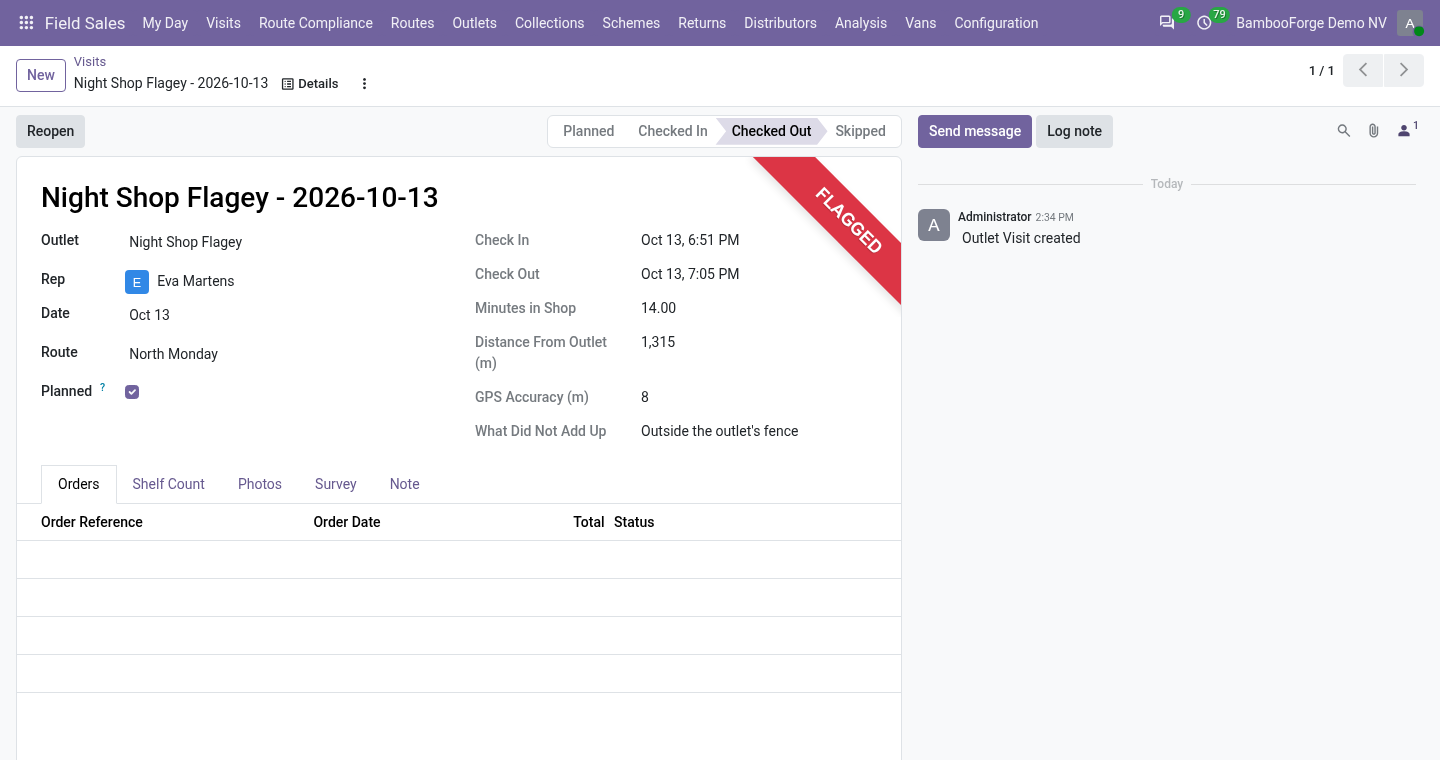Switch to the Note tab
This screenshot has width=1440, height=760.
[404, 484]
